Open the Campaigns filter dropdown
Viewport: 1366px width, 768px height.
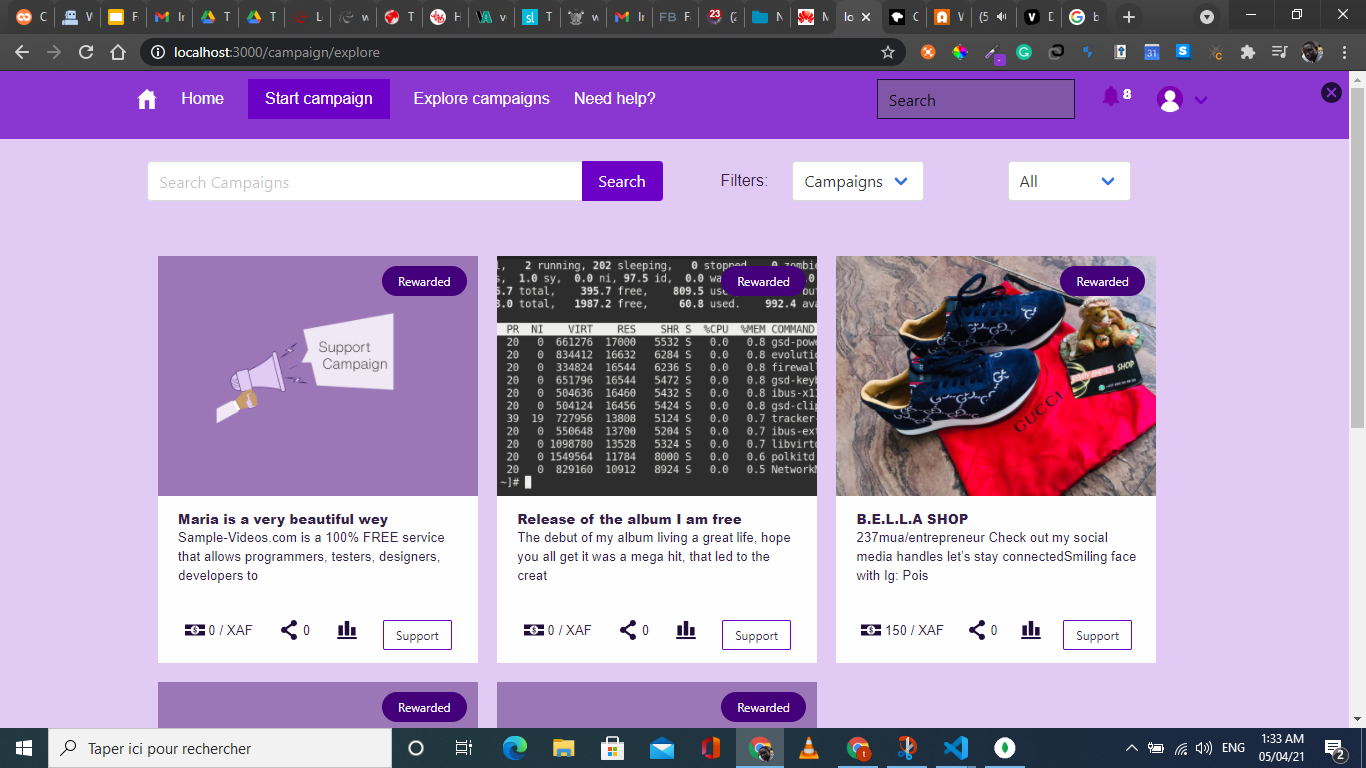coord(857,181)
